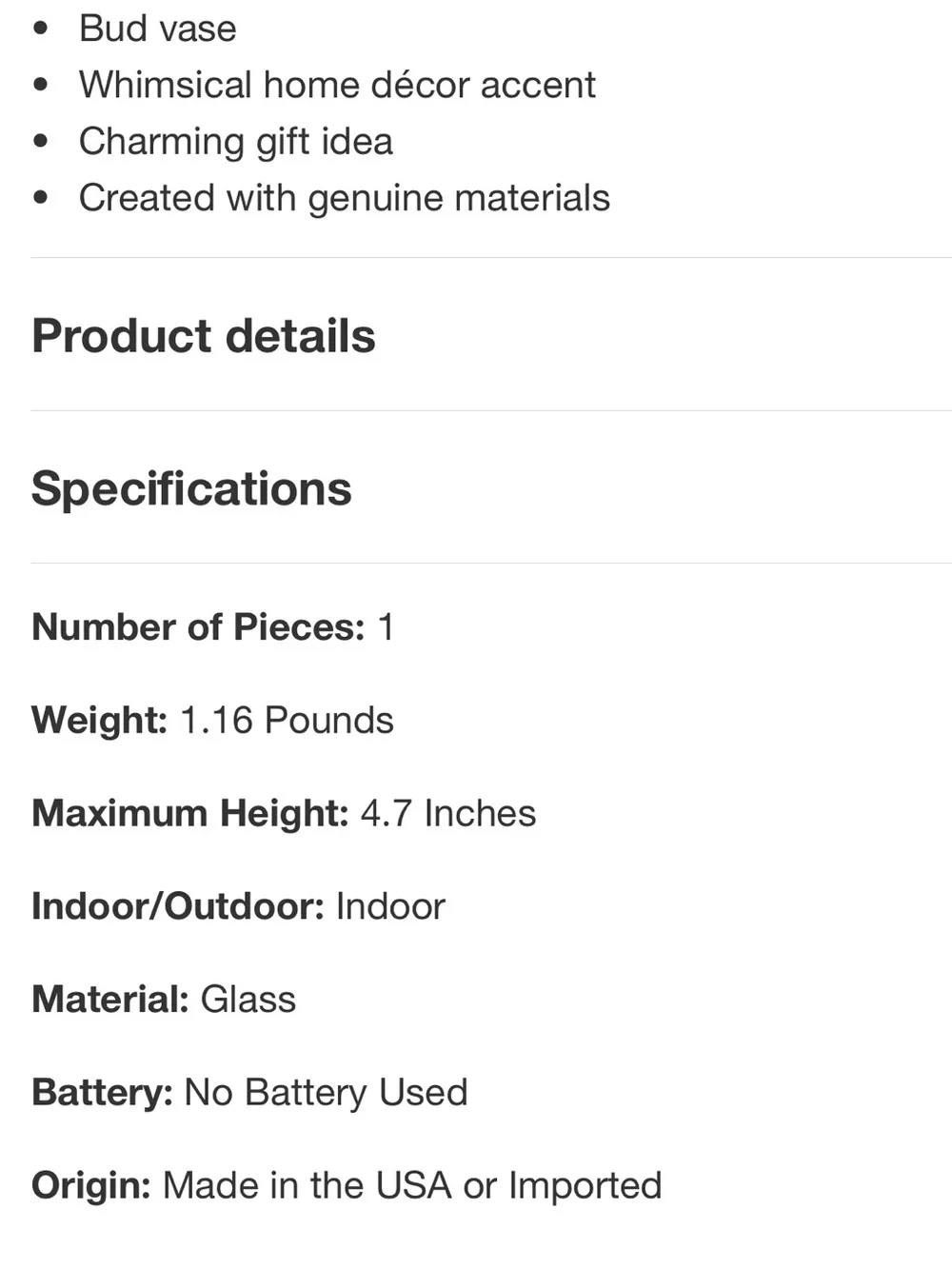952x1269 pixels.
Task: Click the No Battery Used value
Action: point(326,1093)
